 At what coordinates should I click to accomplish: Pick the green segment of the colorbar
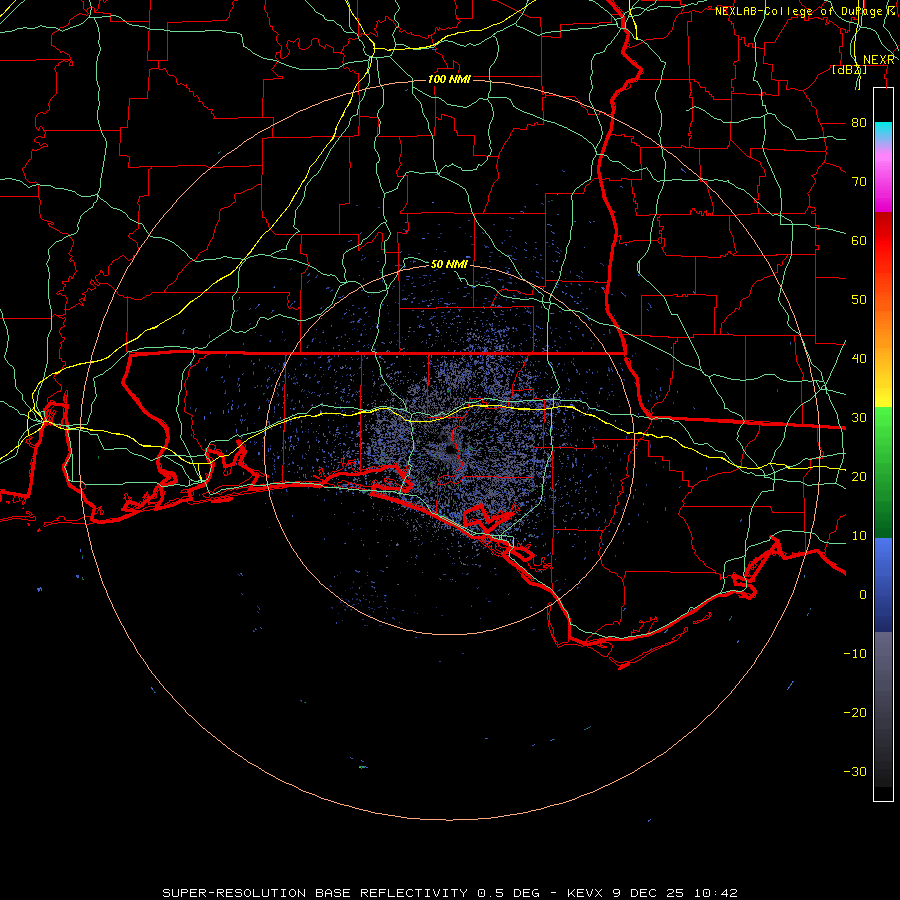coord(883,472)
